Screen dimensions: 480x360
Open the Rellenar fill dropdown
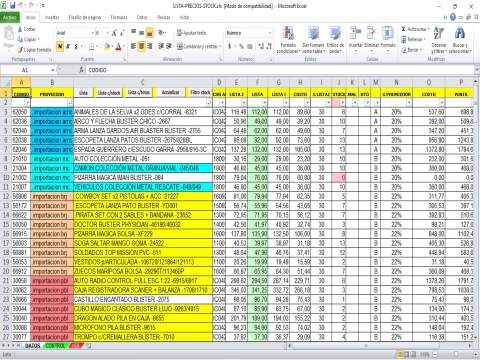tap(413, 39)
